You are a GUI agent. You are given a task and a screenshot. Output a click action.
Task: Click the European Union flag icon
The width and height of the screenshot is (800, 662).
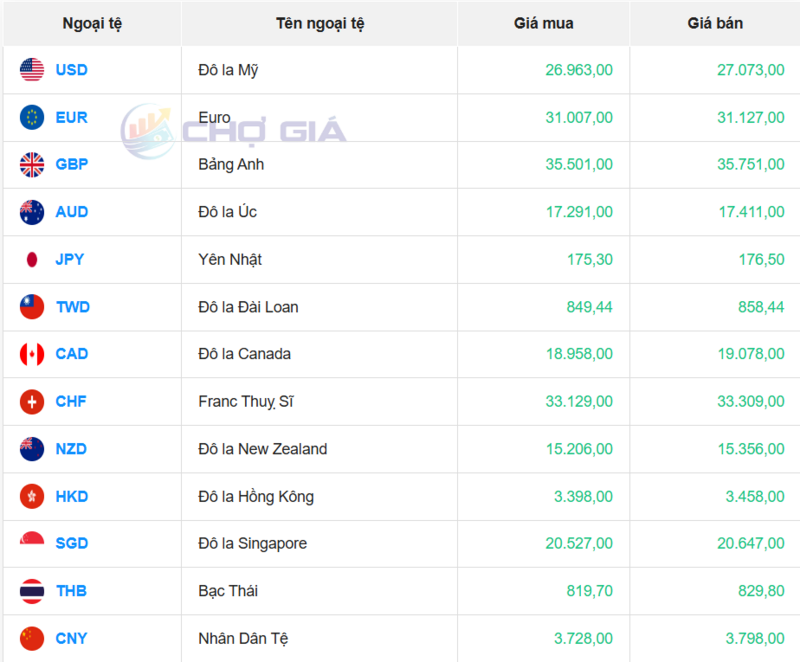click(x=32, y=117)
